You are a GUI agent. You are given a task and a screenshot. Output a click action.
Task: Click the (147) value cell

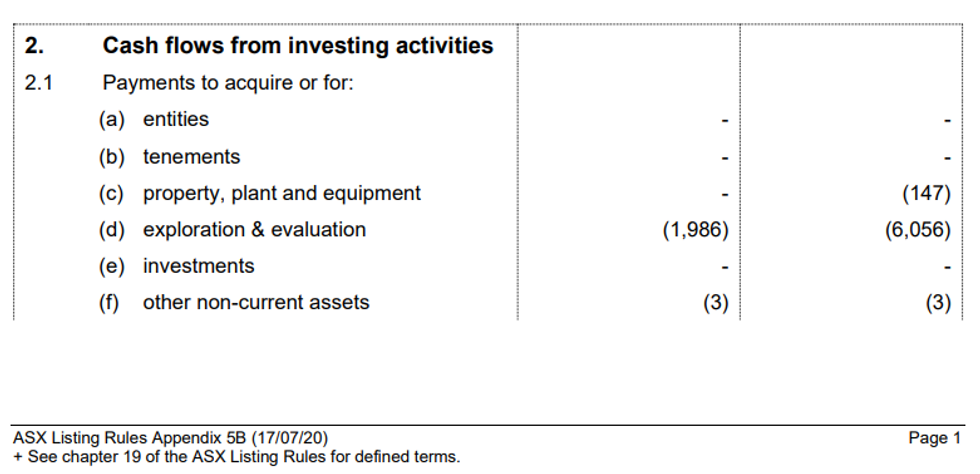pyautogui.click(x=925, y=194)
